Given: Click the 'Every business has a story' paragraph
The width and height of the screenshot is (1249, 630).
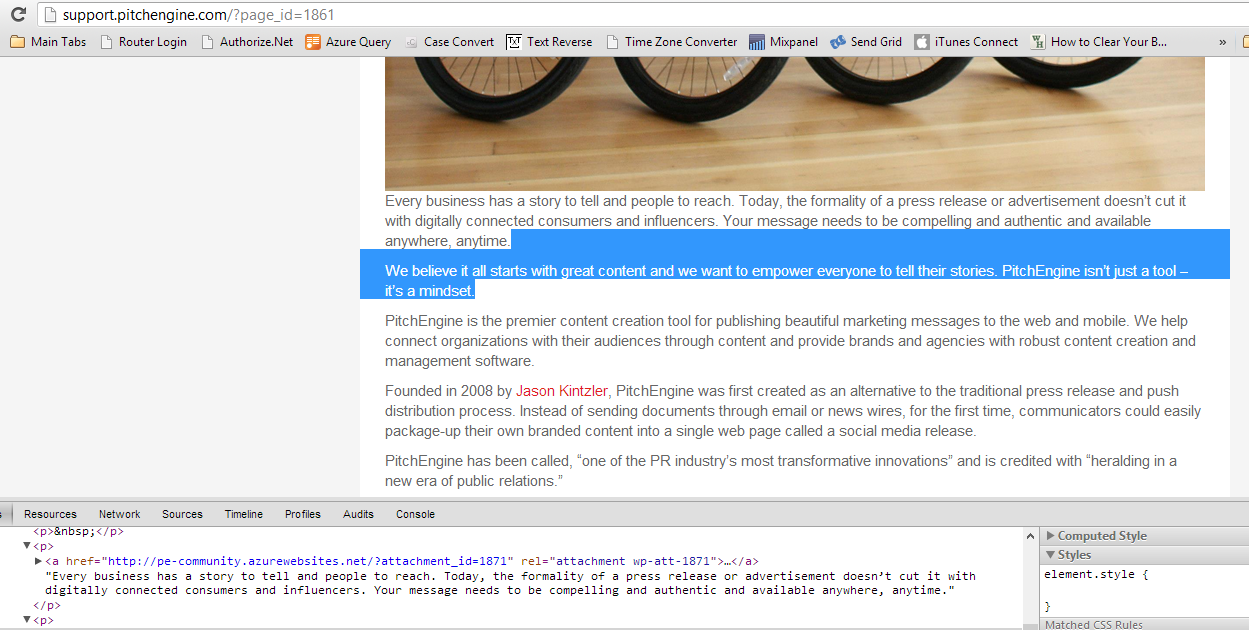Looking at the screenshot, I should point(786,221).
